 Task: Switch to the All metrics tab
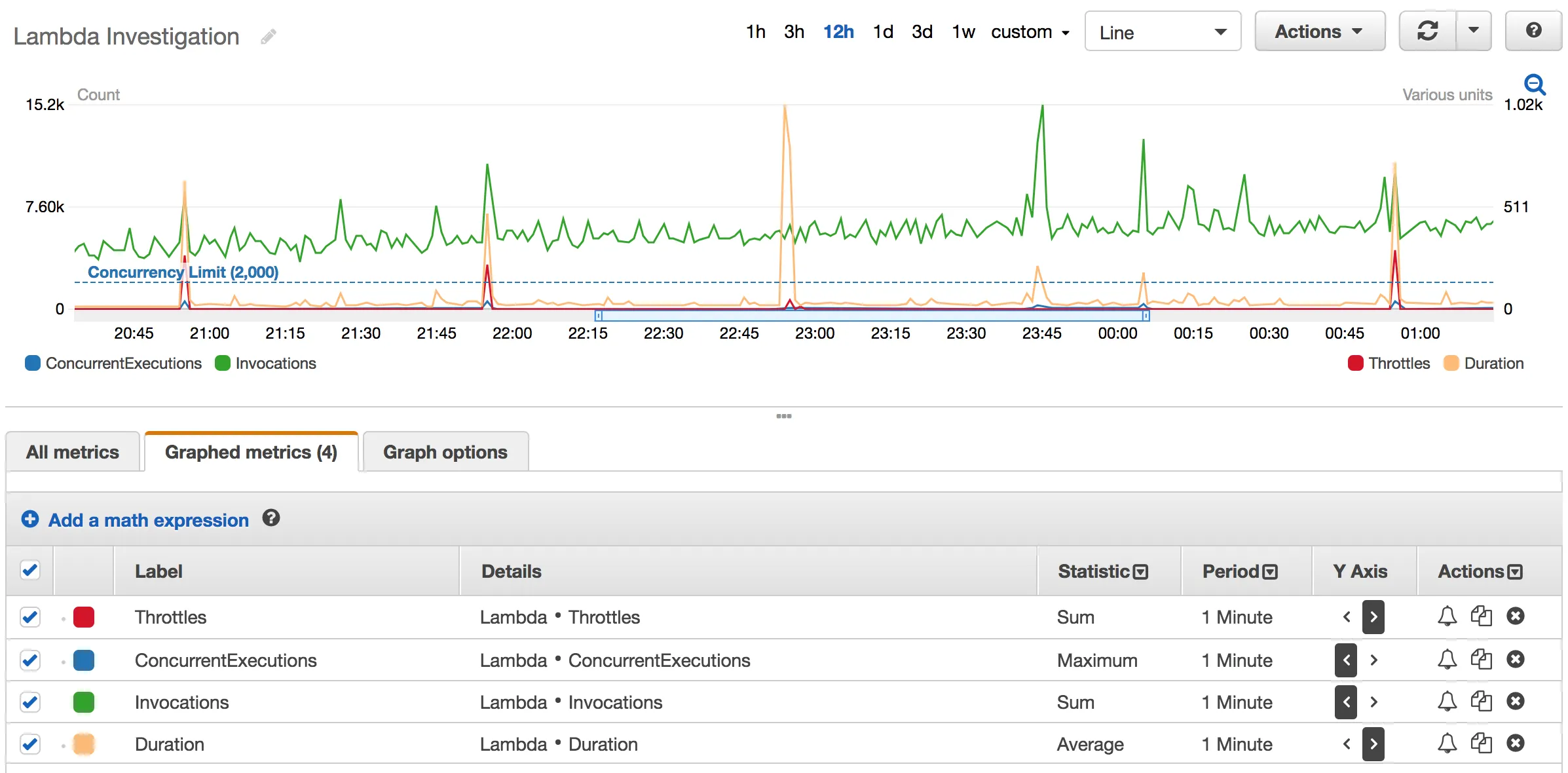[73, 452]
